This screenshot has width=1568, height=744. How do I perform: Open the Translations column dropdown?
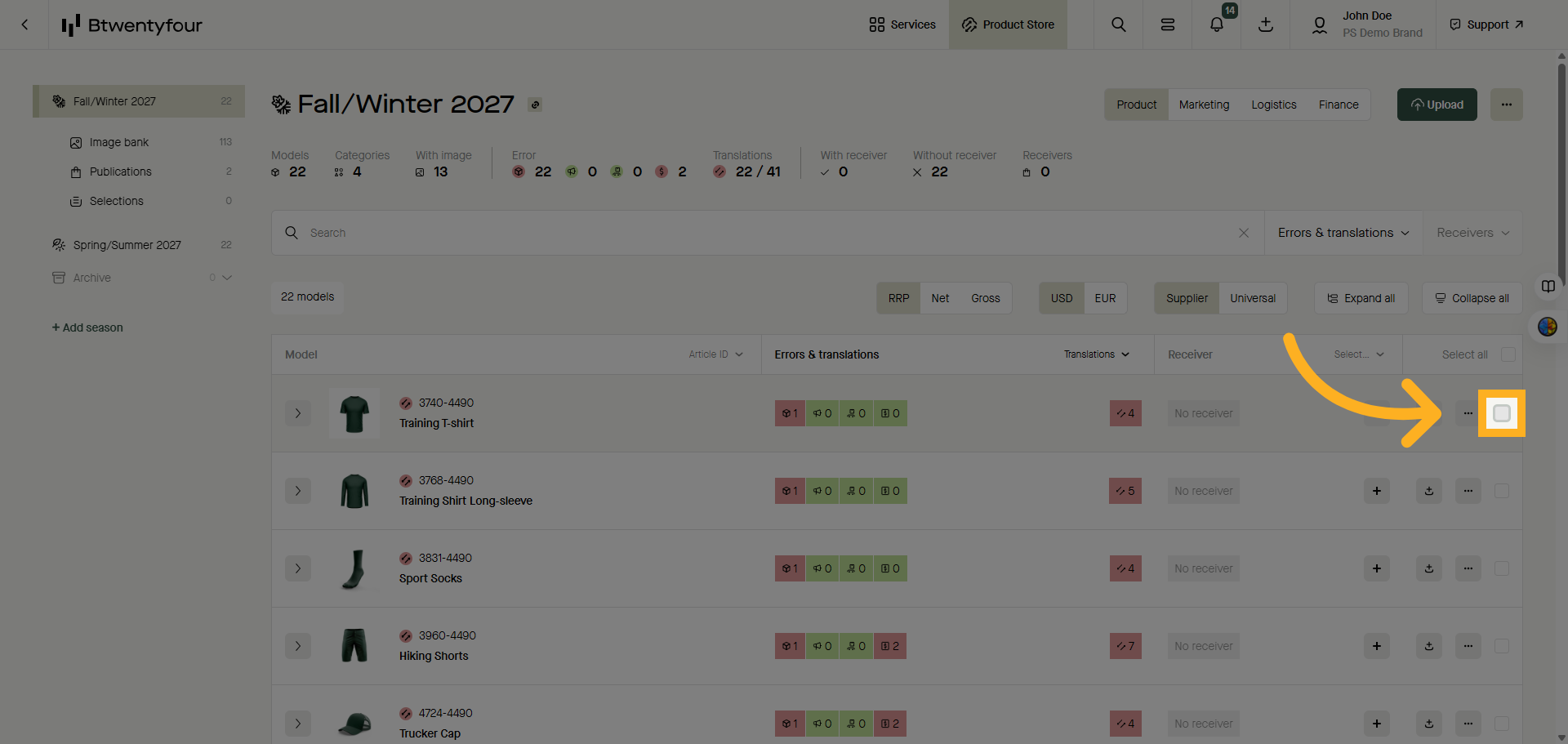click(x=1096, y=354)
